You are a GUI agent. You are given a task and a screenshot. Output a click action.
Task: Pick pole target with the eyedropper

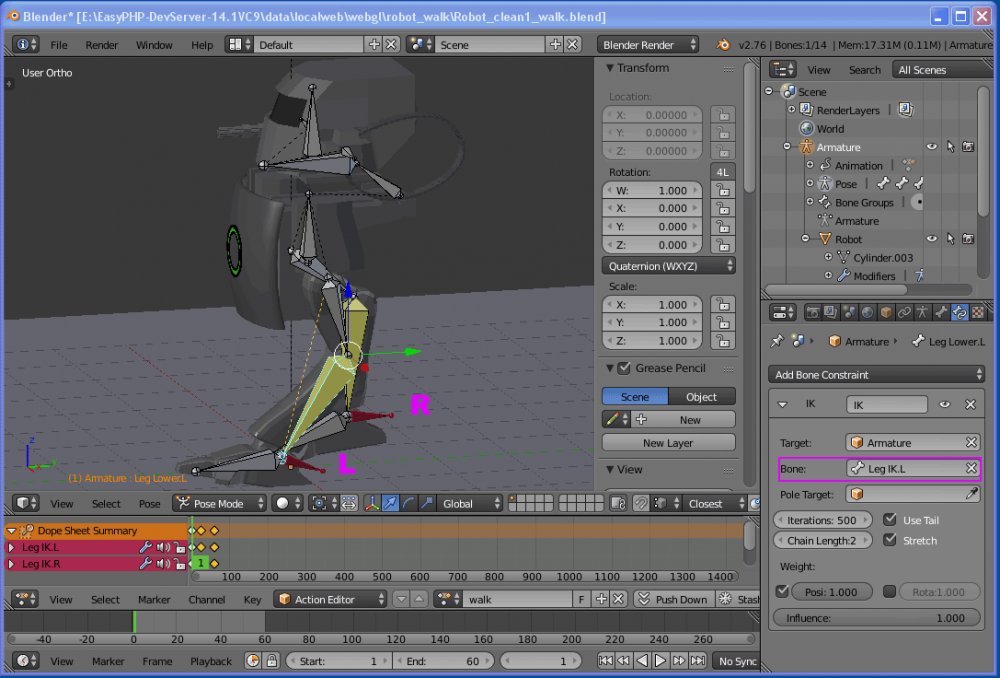coord(971,494)
